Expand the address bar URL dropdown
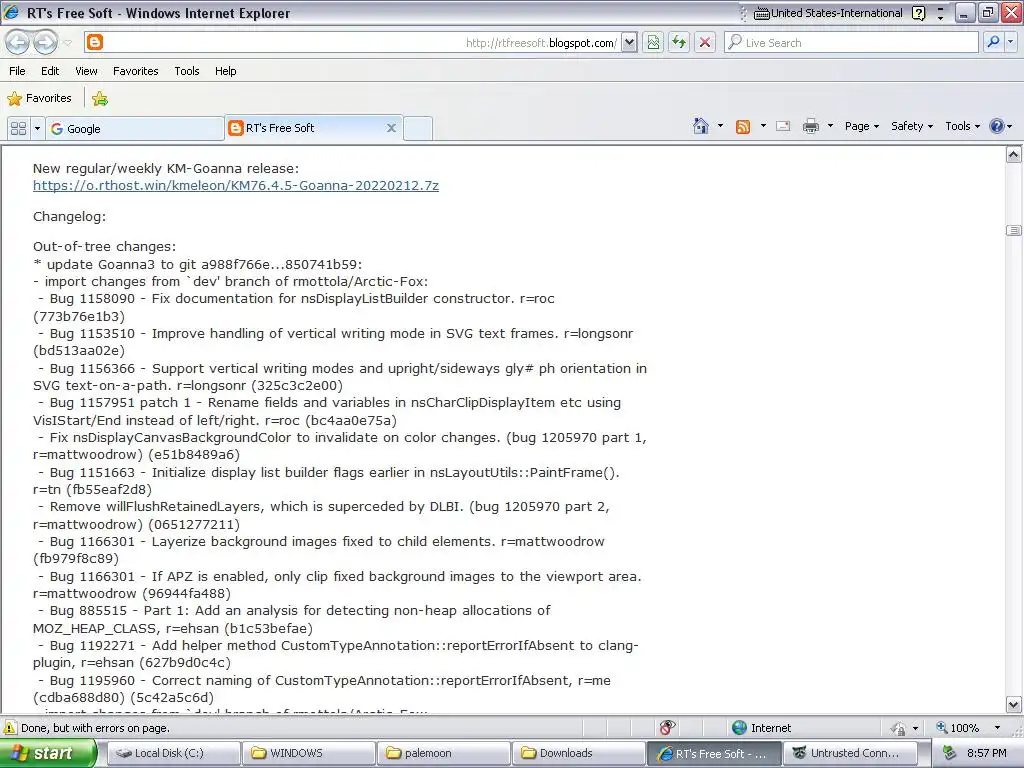Screen dimensions: 1024x768 click(x=628, y=43)
